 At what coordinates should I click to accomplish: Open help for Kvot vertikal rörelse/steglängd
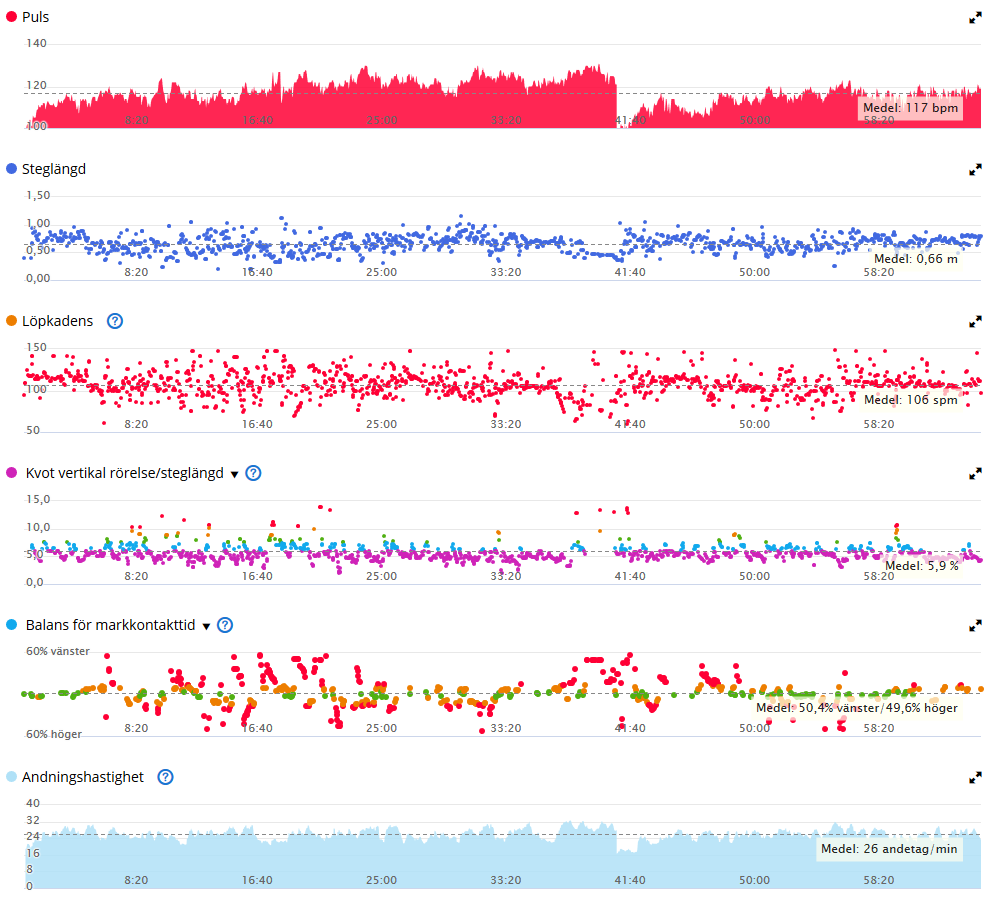[x=253, y=473]
